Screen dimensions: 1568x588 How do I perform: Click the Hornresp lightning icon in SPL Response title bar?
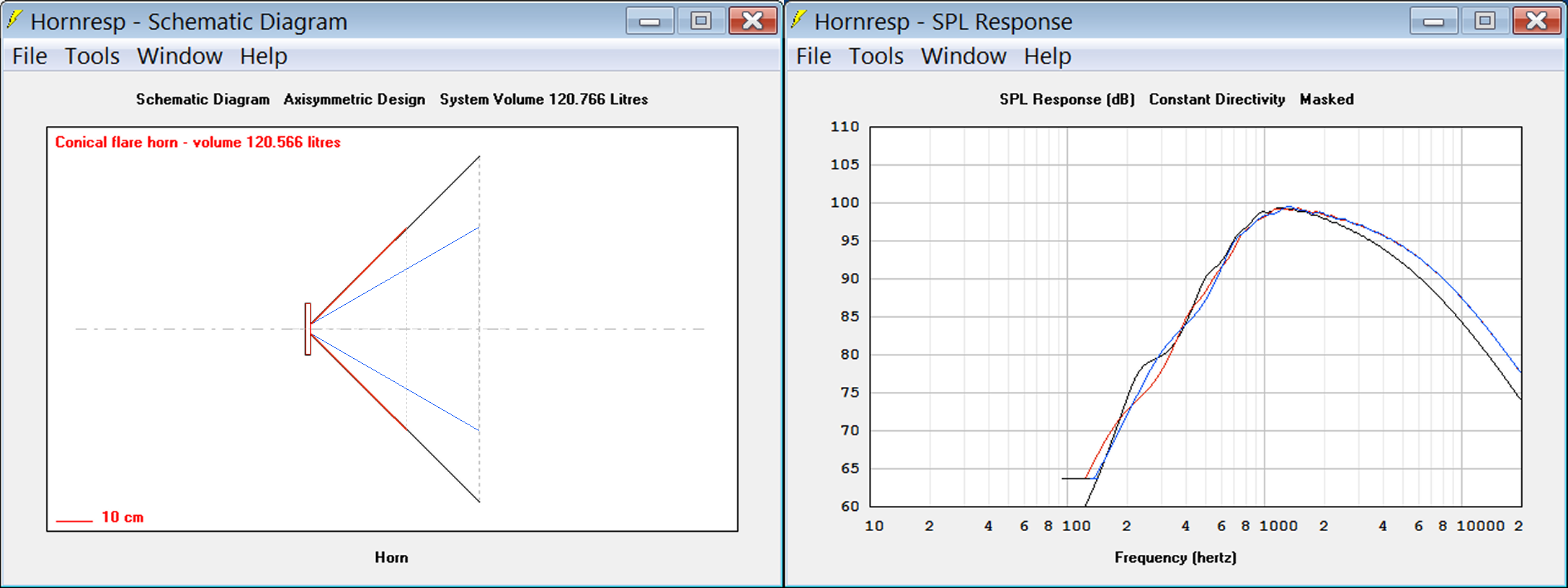(798, 20)
